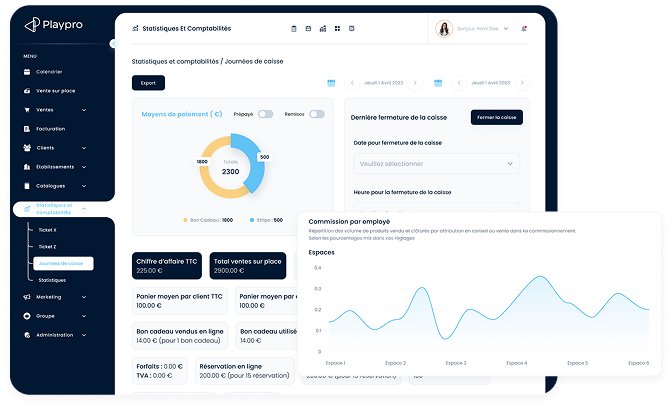This screenshot has width=672, height=408.
Task: Click the statistics chart icon in top toolbar
Action: (323, 29)
